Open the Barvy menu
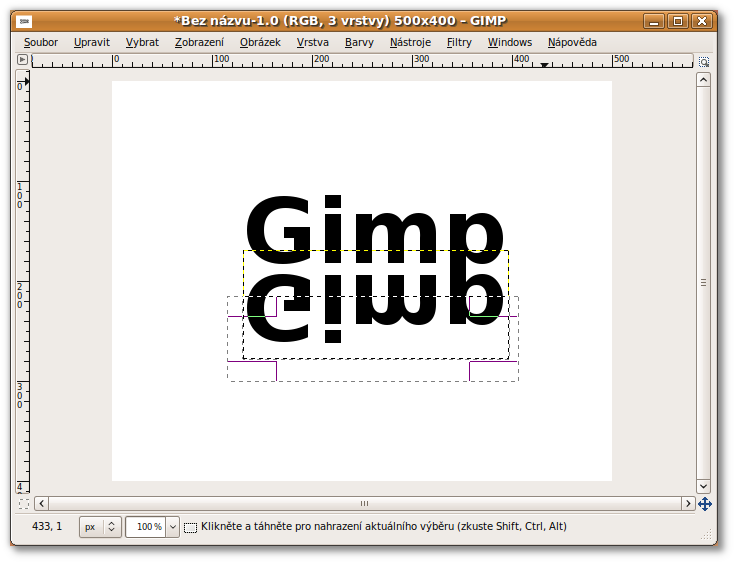The height and width of the screenshot is (563, 735). 359,42
